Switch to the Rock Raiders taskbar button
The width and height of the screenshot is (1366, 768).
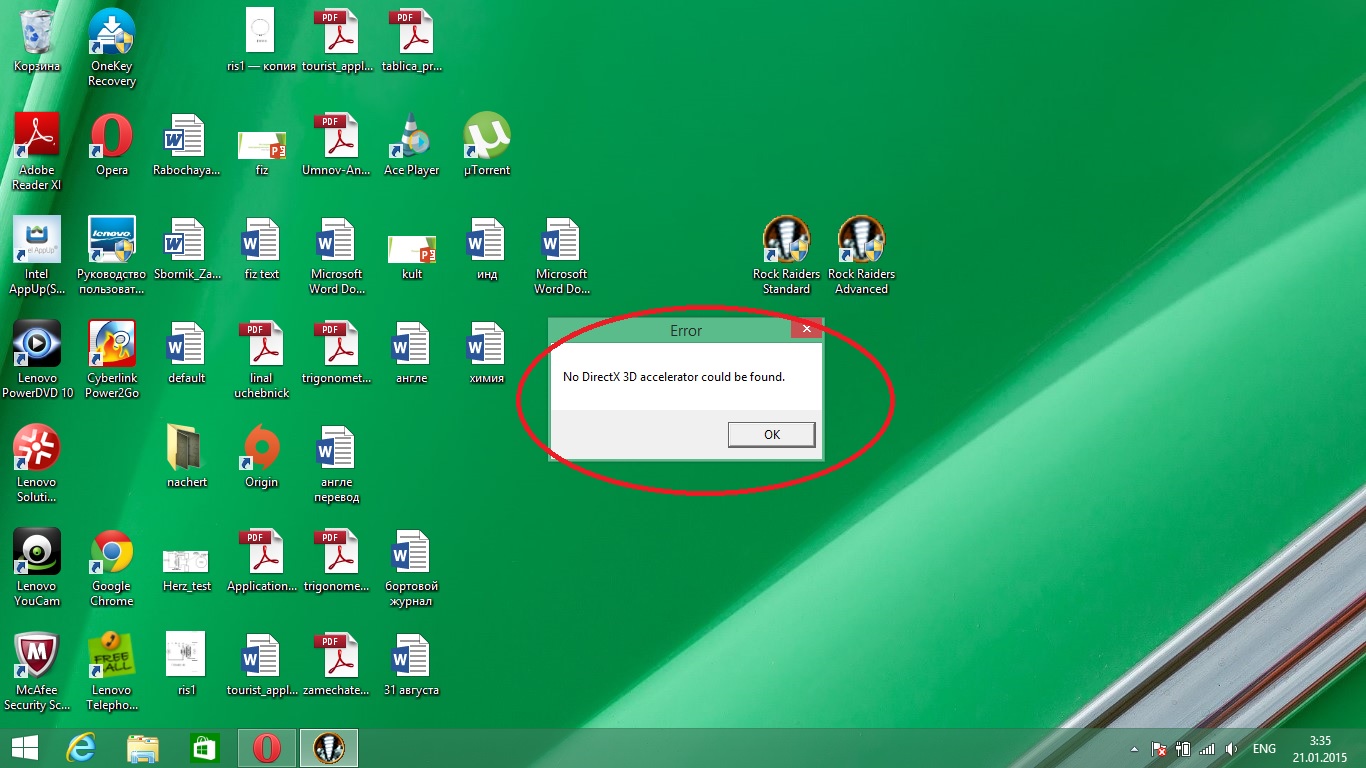[329, 748]
